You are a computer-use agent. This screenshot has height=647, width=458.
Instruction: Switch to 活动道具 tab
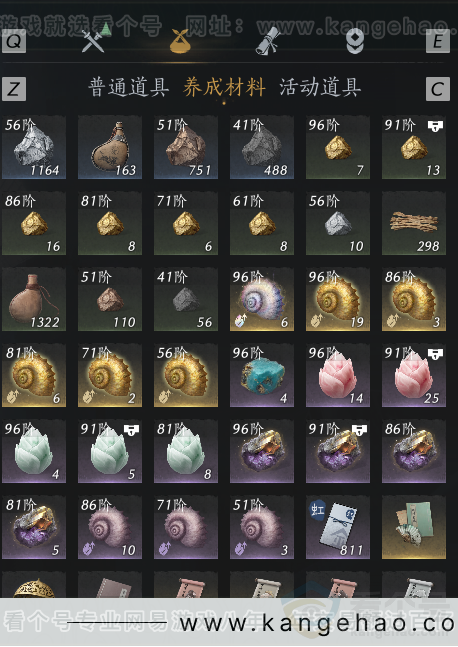click(320, 87)
